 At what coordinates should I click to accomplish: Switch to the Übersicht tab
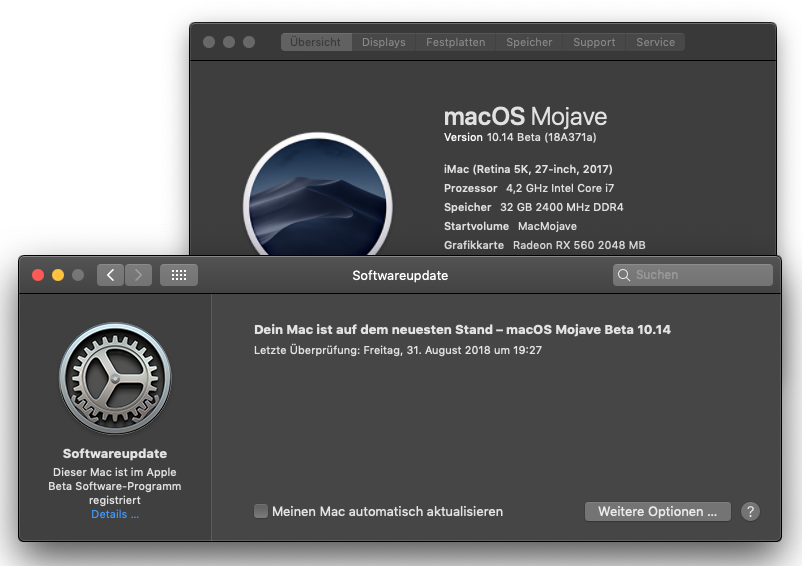point(316,42)
